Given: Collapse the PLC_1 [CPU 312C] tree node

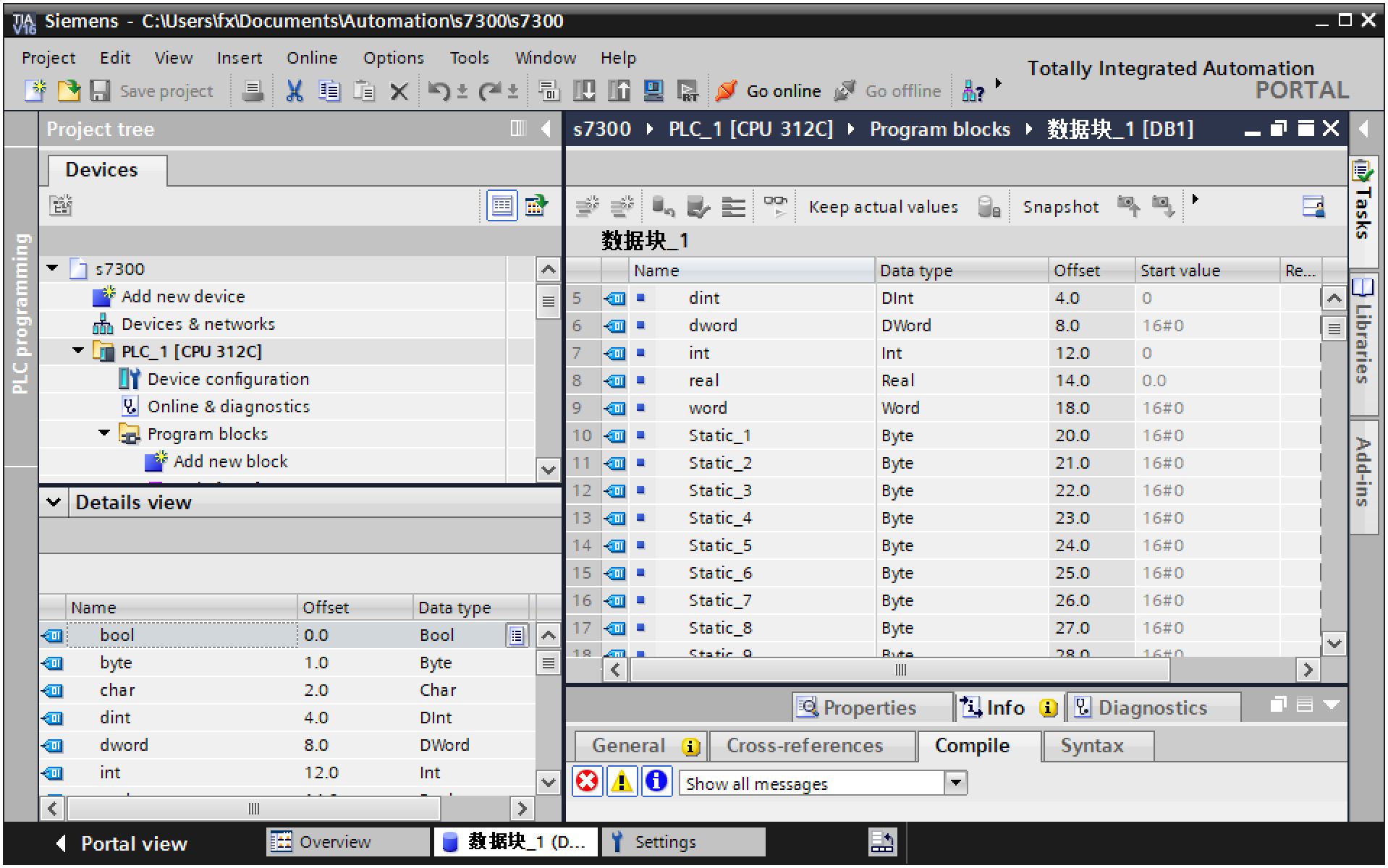Looking at the screenshot, I should (x=78, y=352).
